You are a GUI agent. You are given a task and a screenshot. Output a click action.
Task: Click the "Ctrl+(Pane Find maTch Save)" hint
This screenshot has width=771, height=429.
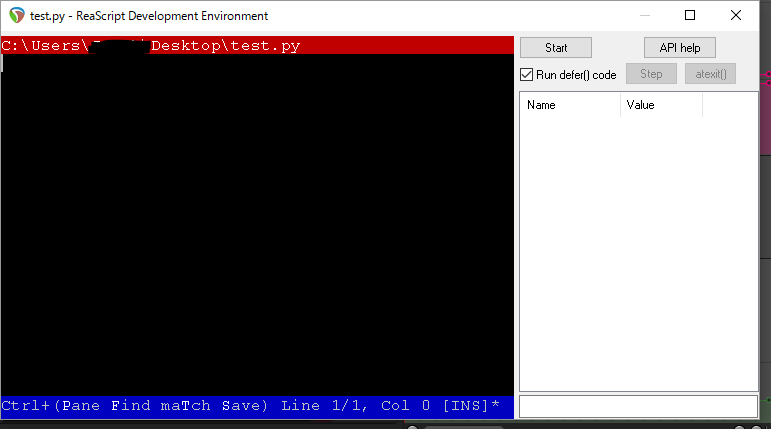tap(135, 405)
